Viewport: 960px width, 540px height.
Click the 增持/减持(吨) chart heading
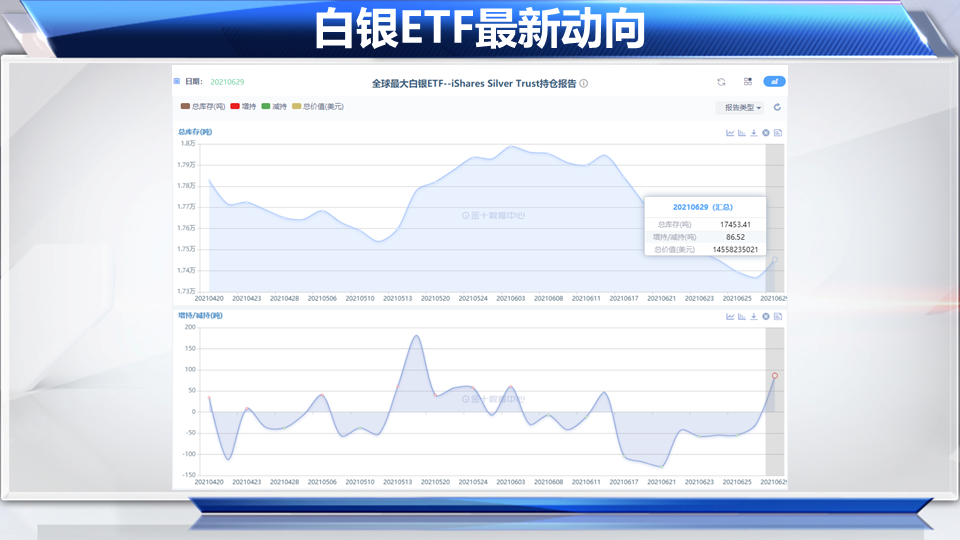click(x=200, y=315)
